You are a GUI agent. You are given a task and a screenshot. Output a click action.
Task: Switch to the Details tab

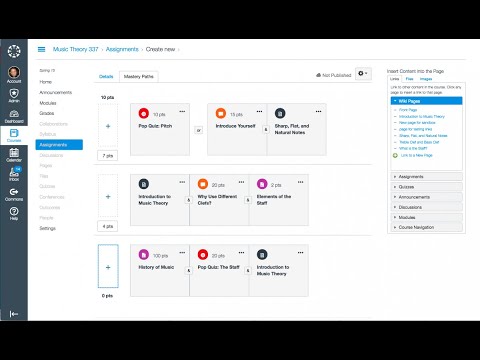pyautogui.click(x=106, y=77)
